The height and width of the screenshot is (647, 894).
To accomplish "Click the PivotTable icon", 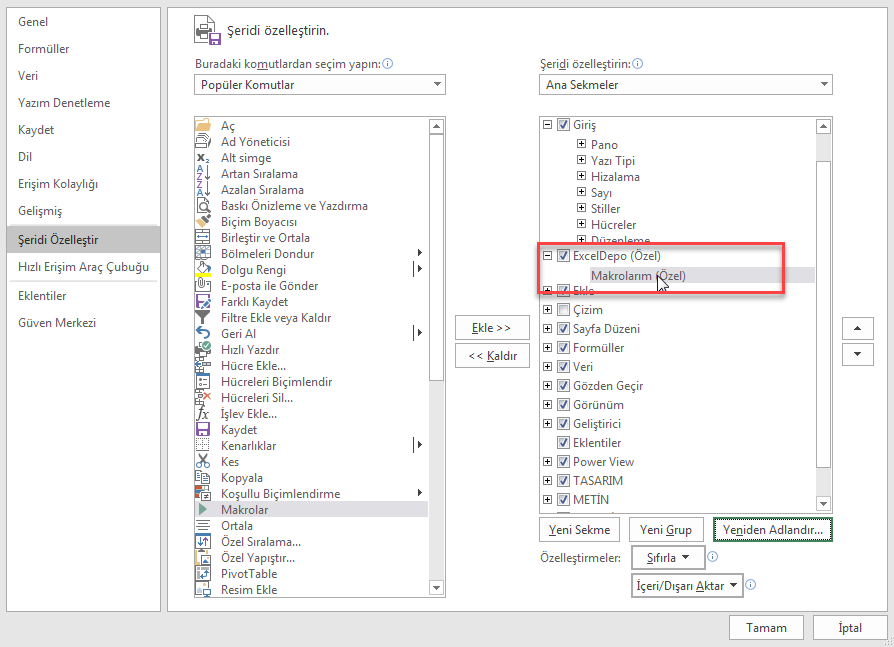I will tap(203, 573).
